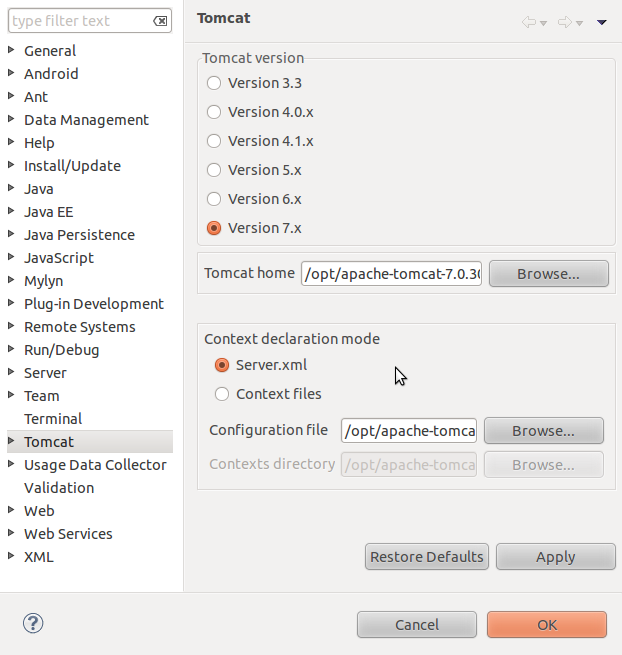Expand the Java EE preferences node

tap(11, 212)
